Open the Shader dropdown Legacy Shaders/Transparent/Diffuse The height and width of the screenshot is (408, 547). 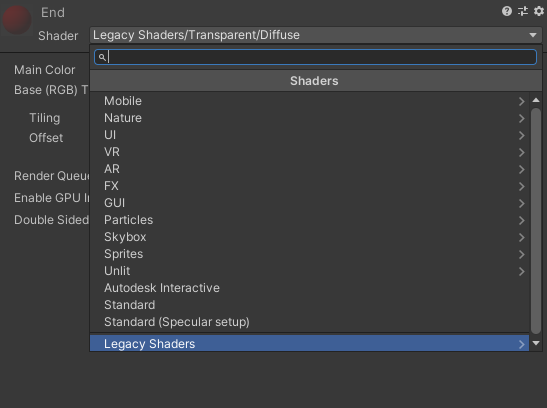pos(315,35)
